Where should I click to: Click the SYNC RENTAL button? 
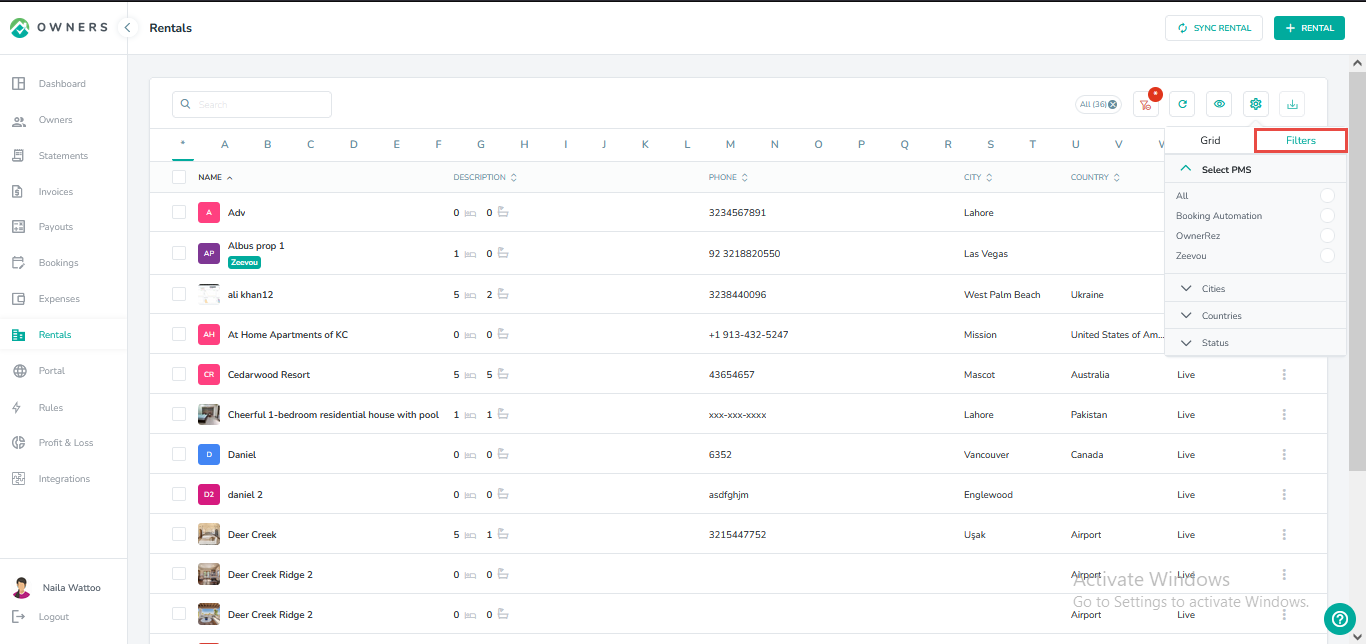coord(1214,28)
